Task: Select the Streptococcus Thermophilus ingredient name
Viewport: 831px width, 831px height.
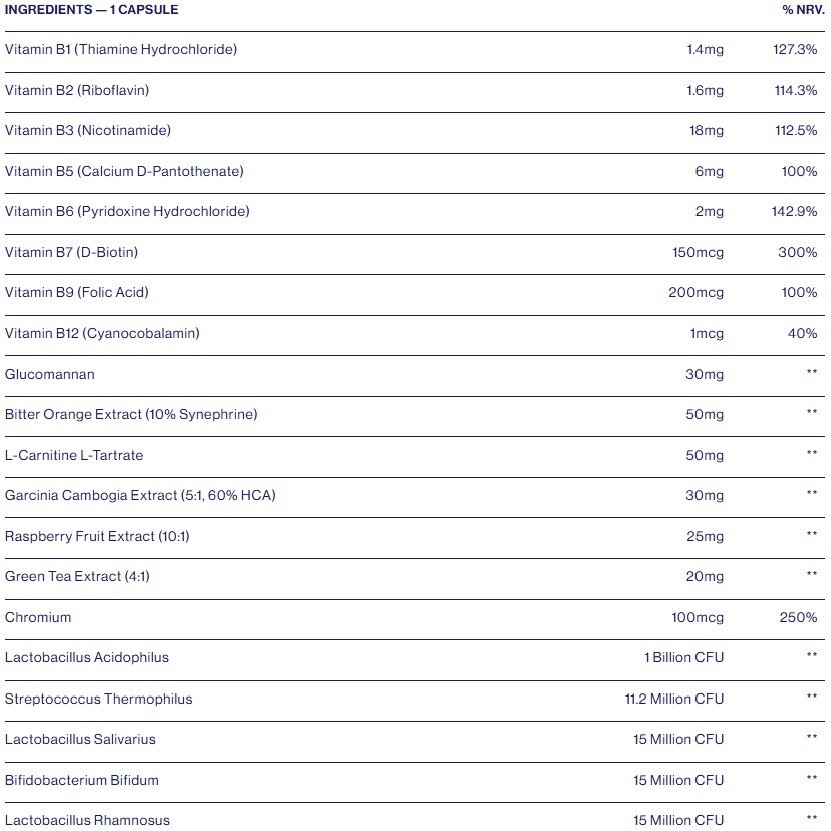Action: click(99, 699)
